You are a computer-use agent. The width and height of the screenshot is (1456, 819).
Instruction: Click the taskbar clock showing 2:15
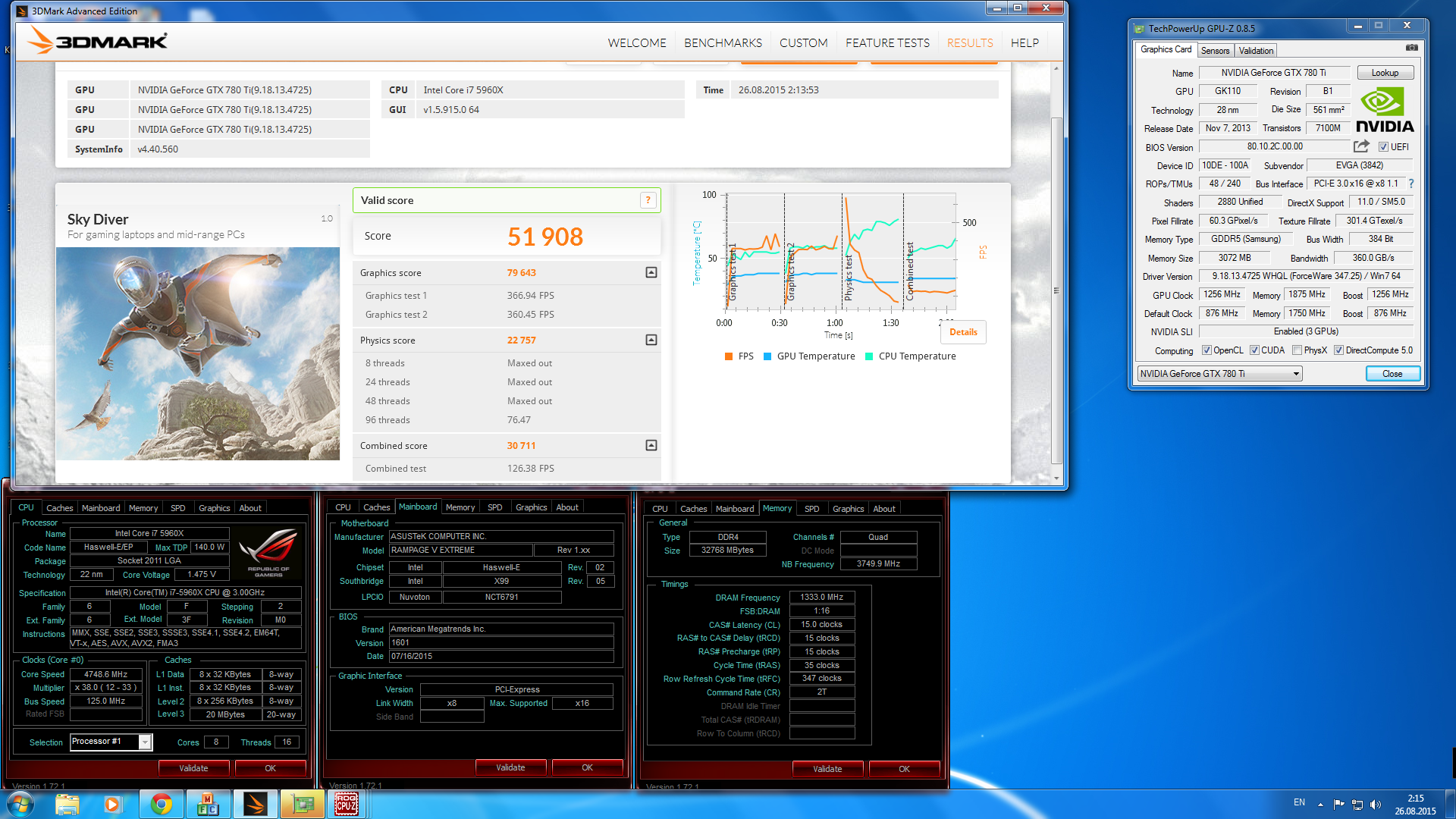(x=1415, y=804)
